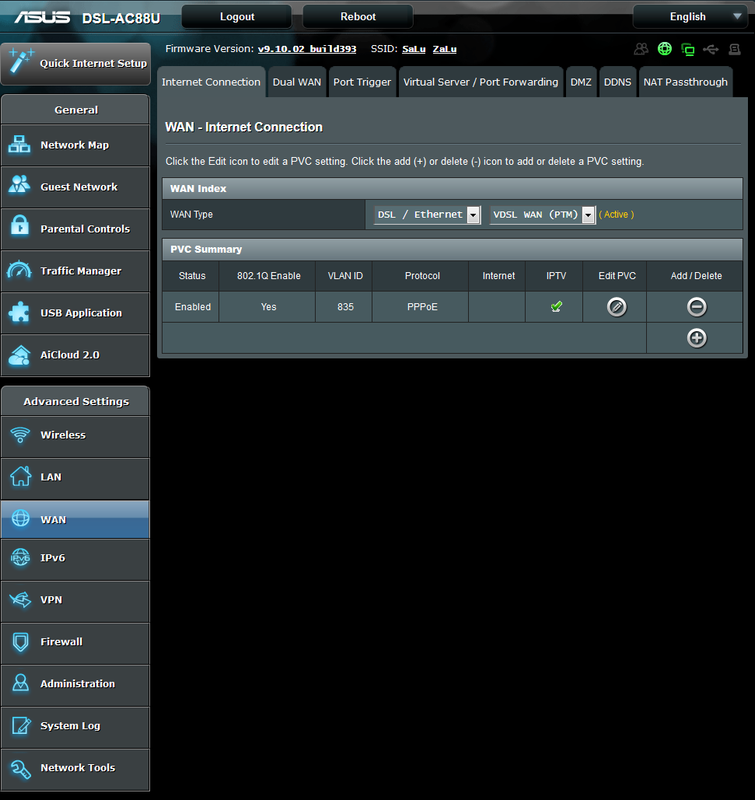Open the English language dropdown
This screenshot has height=800, width=755.
[693, 17]
